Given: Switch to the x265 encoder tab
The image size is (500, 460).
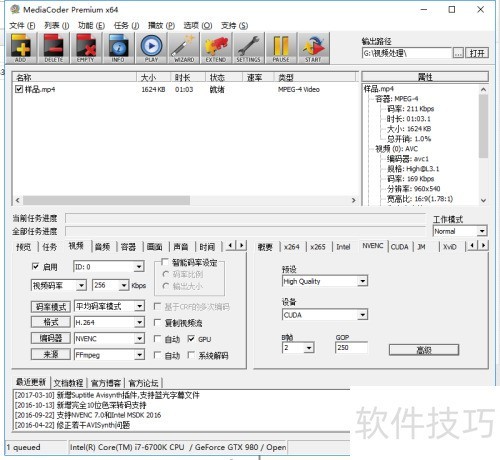Looking at the screenshot, I should pos(318,247).
